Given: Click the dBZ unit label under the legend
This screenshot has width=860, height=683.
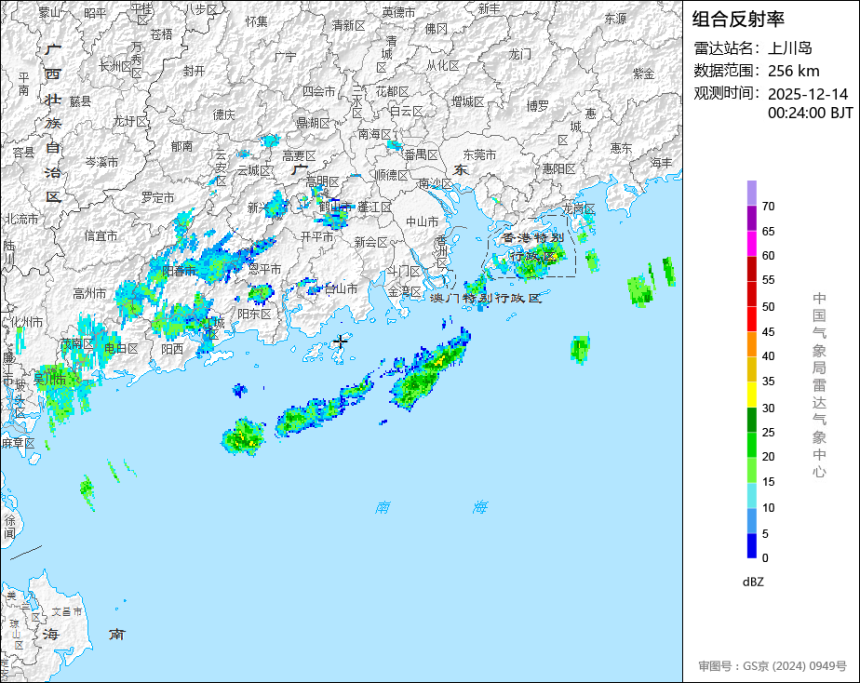Looking at the screenshot, I should tap(753, 582).
